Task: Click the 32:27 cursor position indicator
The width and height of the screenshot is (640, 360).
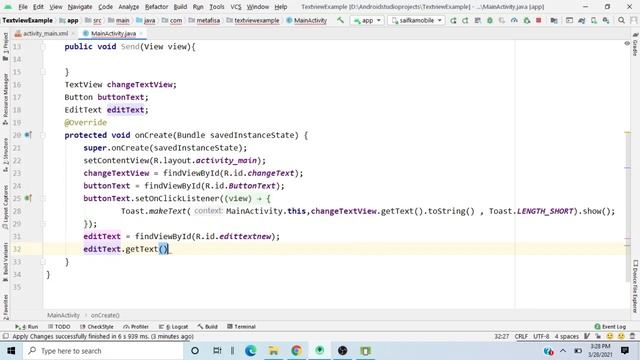Action: [x=502, y=337]
